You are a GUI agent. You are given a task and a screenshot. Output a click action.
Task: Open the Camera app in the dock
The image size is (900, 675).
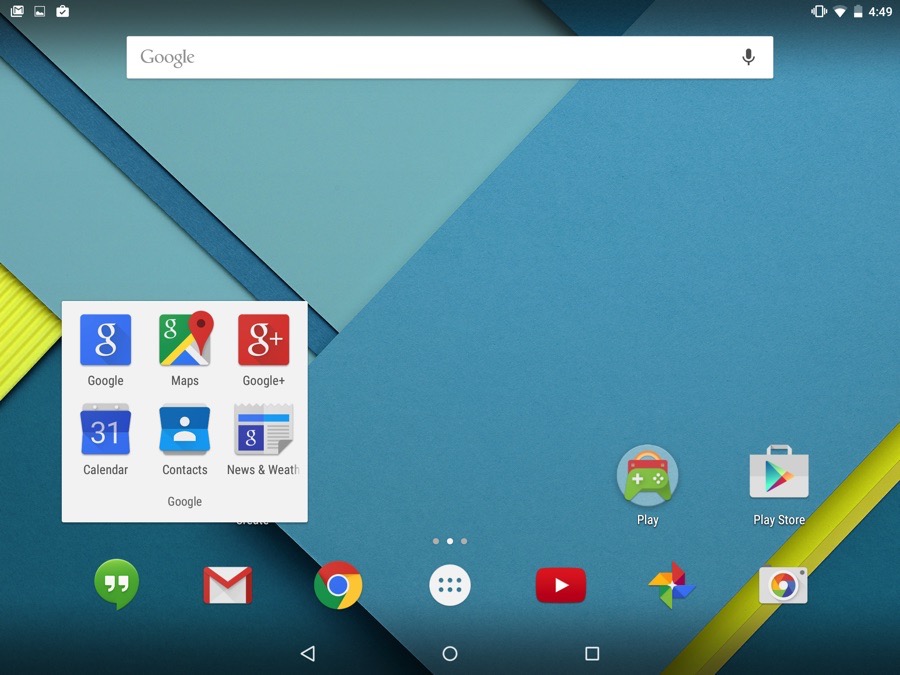[783, 585]
